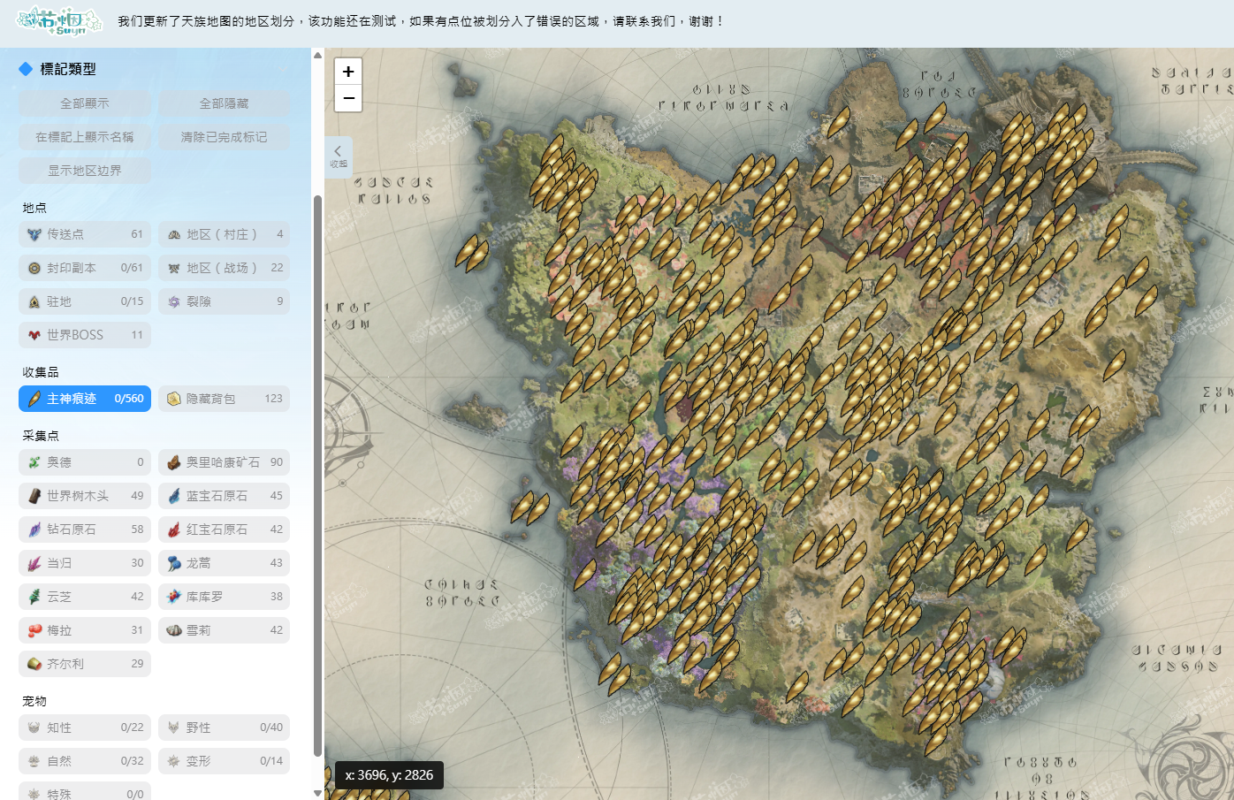This screenshot has width=1234, height=800.
Task: Expand the 变形 pet category markers
Action: (x=223, y=760)
